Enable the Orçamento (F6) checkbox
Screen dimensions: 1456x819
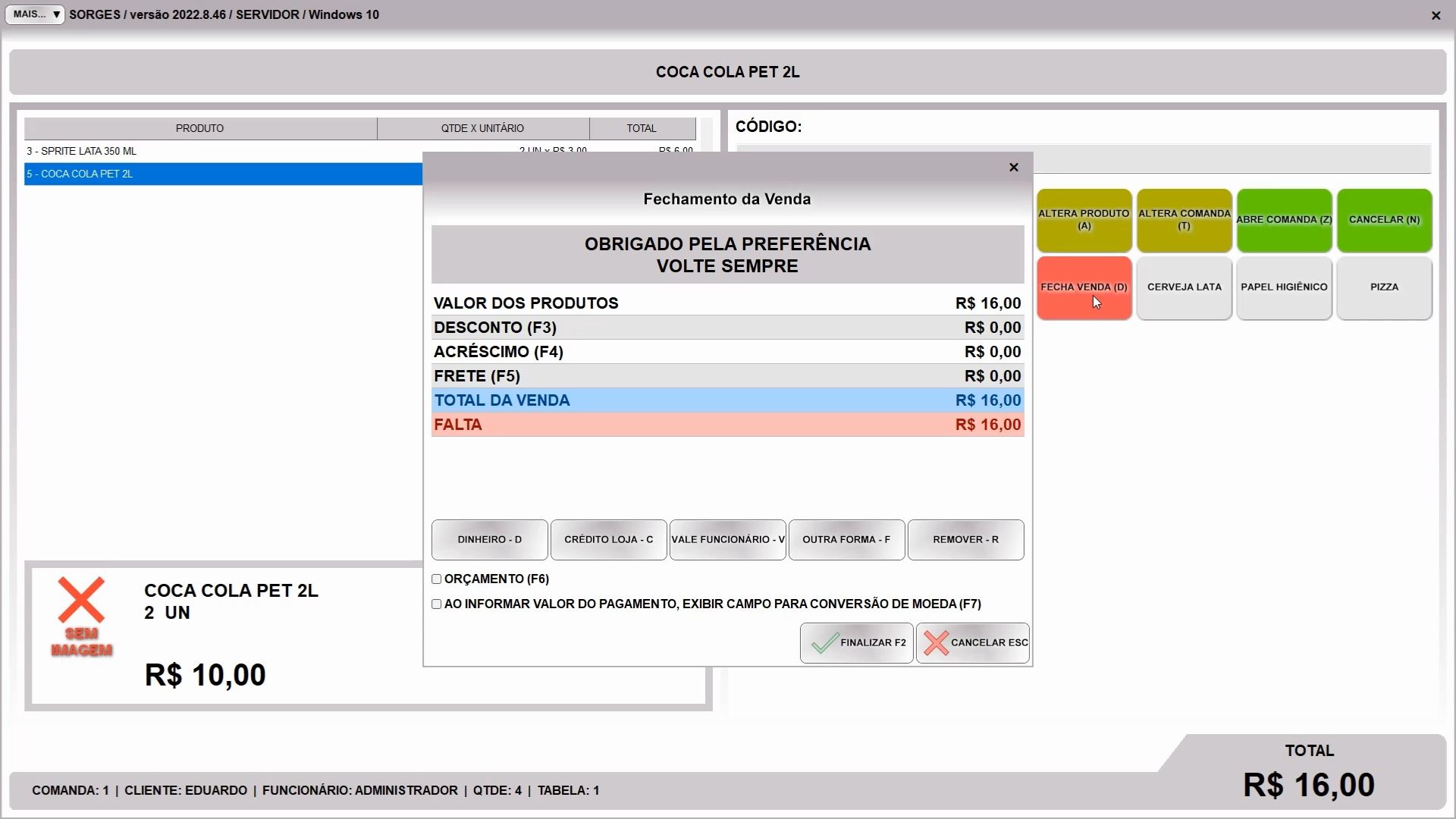click(x=437, y=579)
